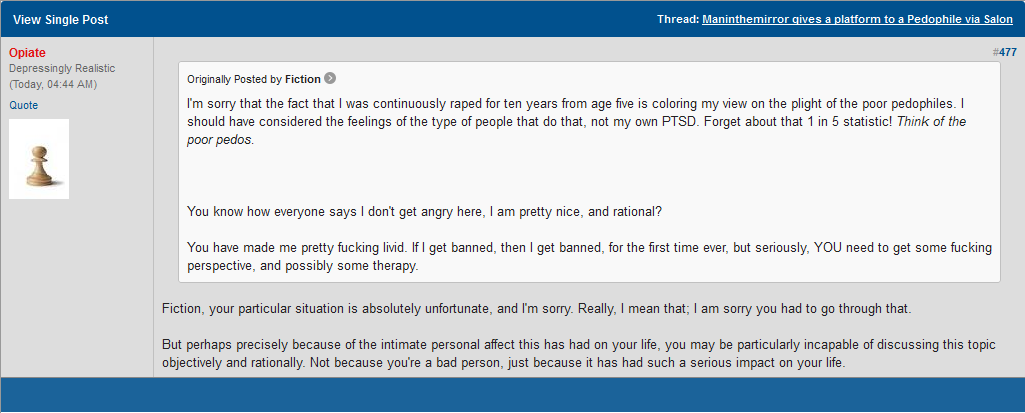Click the quoted line starting 'You know how everyone'

[425, 212]
